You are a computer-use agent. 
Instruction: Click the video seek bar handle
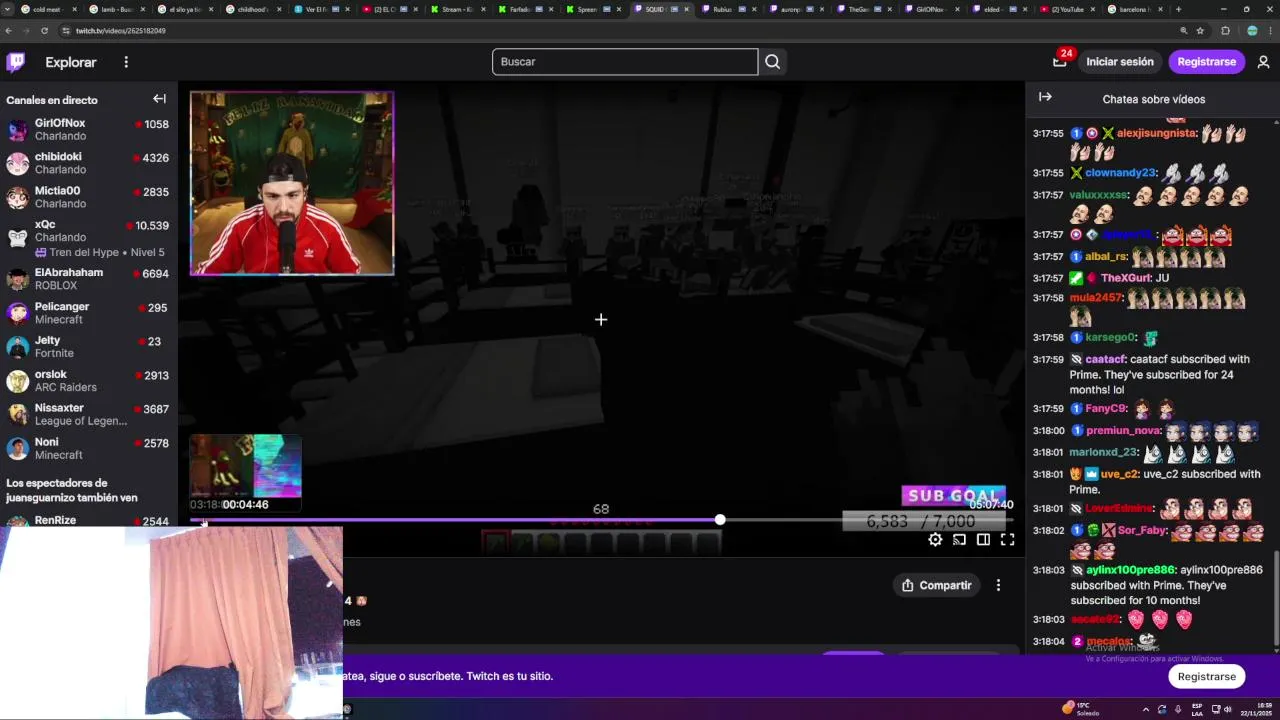[720, 520]
